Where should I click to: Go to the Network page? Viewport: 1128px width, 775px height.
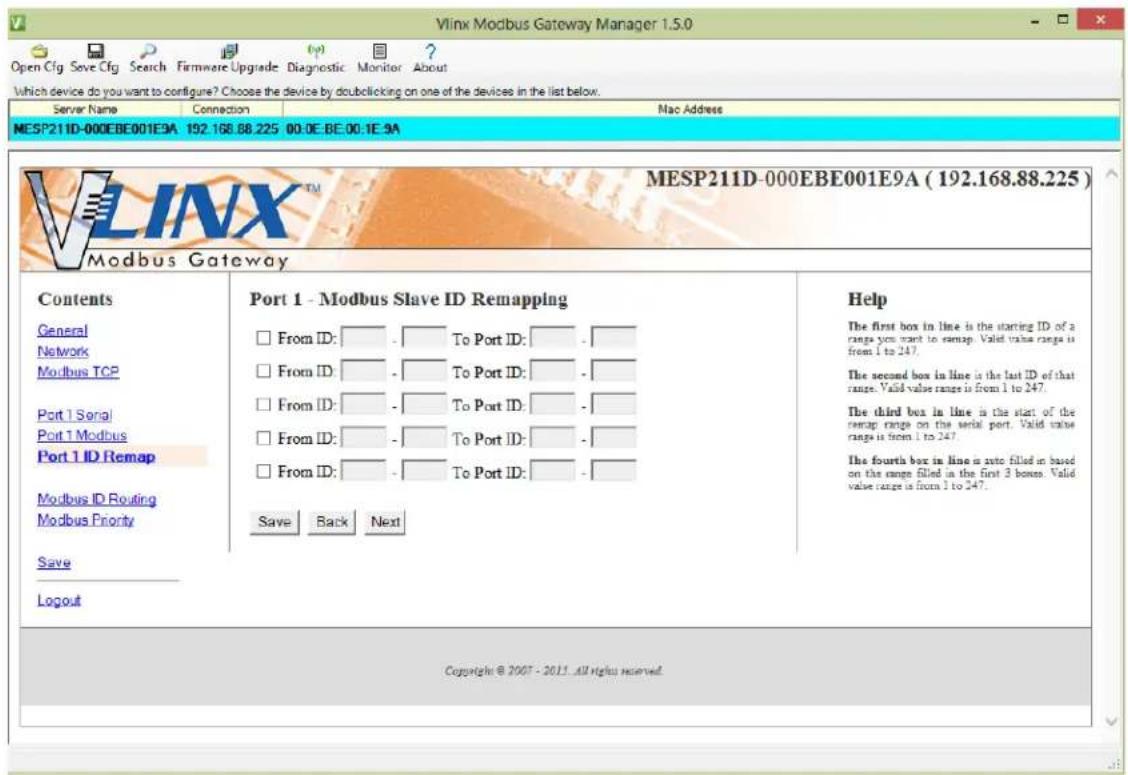click(63, 351)
